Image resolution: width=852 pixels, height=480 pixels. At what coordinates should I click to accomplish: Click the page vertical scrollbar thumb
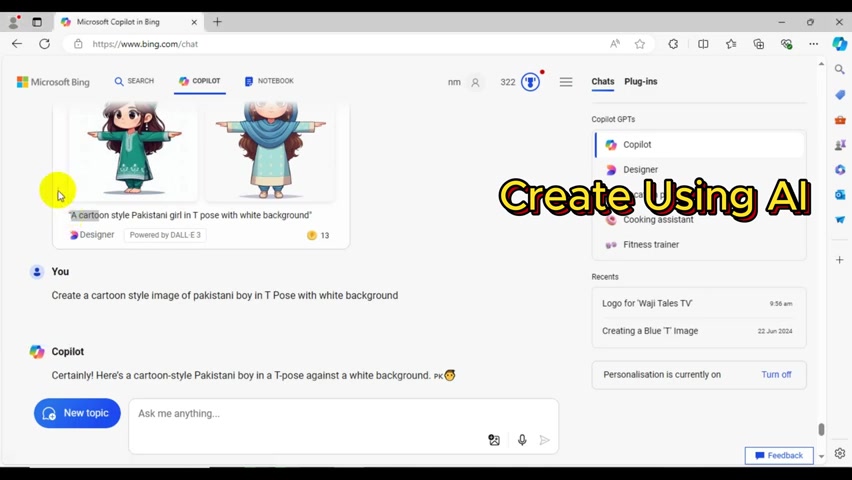pyautogui.click(x=821, y=429)
